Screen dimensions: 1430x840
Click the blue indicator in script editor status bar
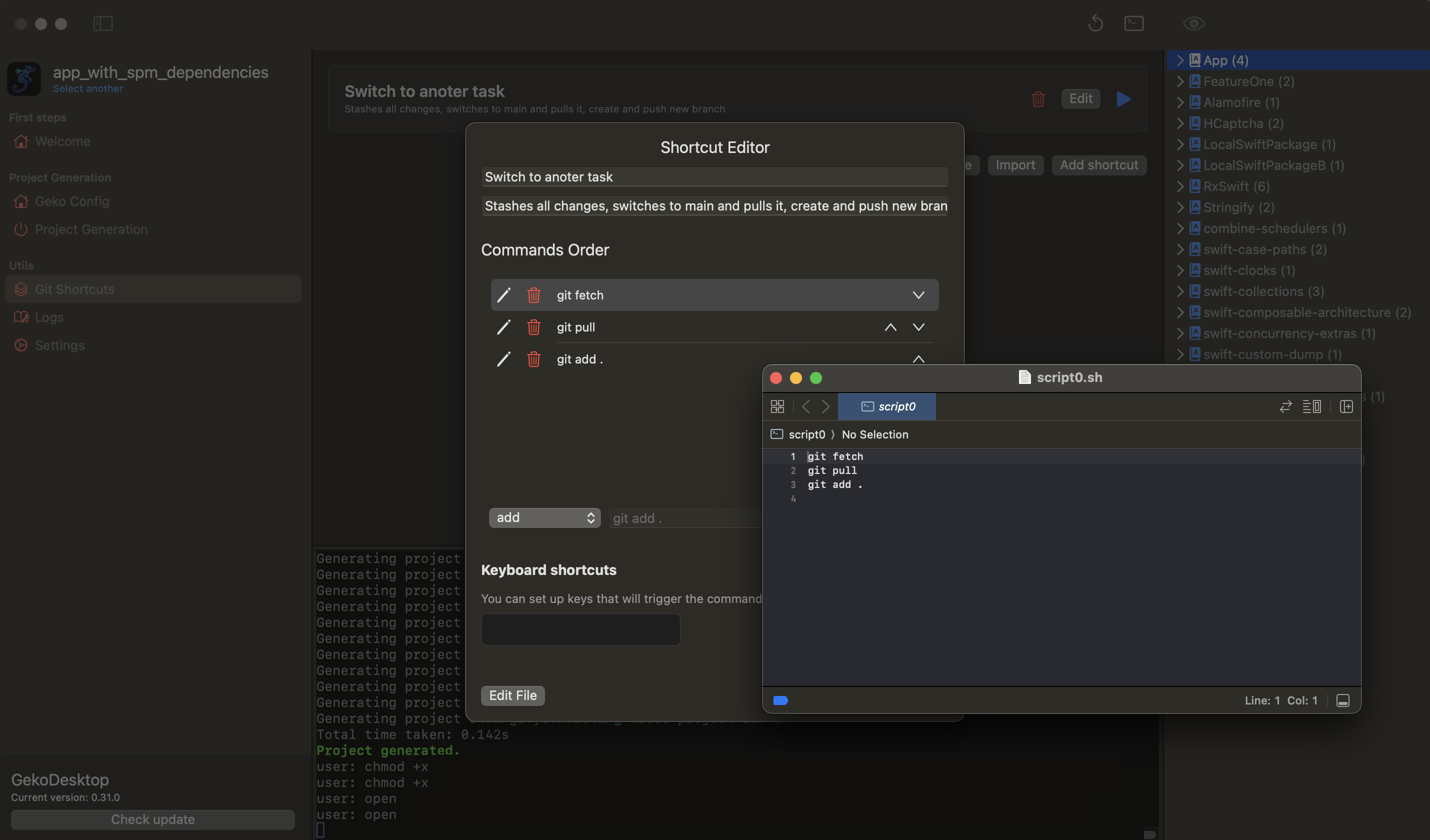(780, 700)
